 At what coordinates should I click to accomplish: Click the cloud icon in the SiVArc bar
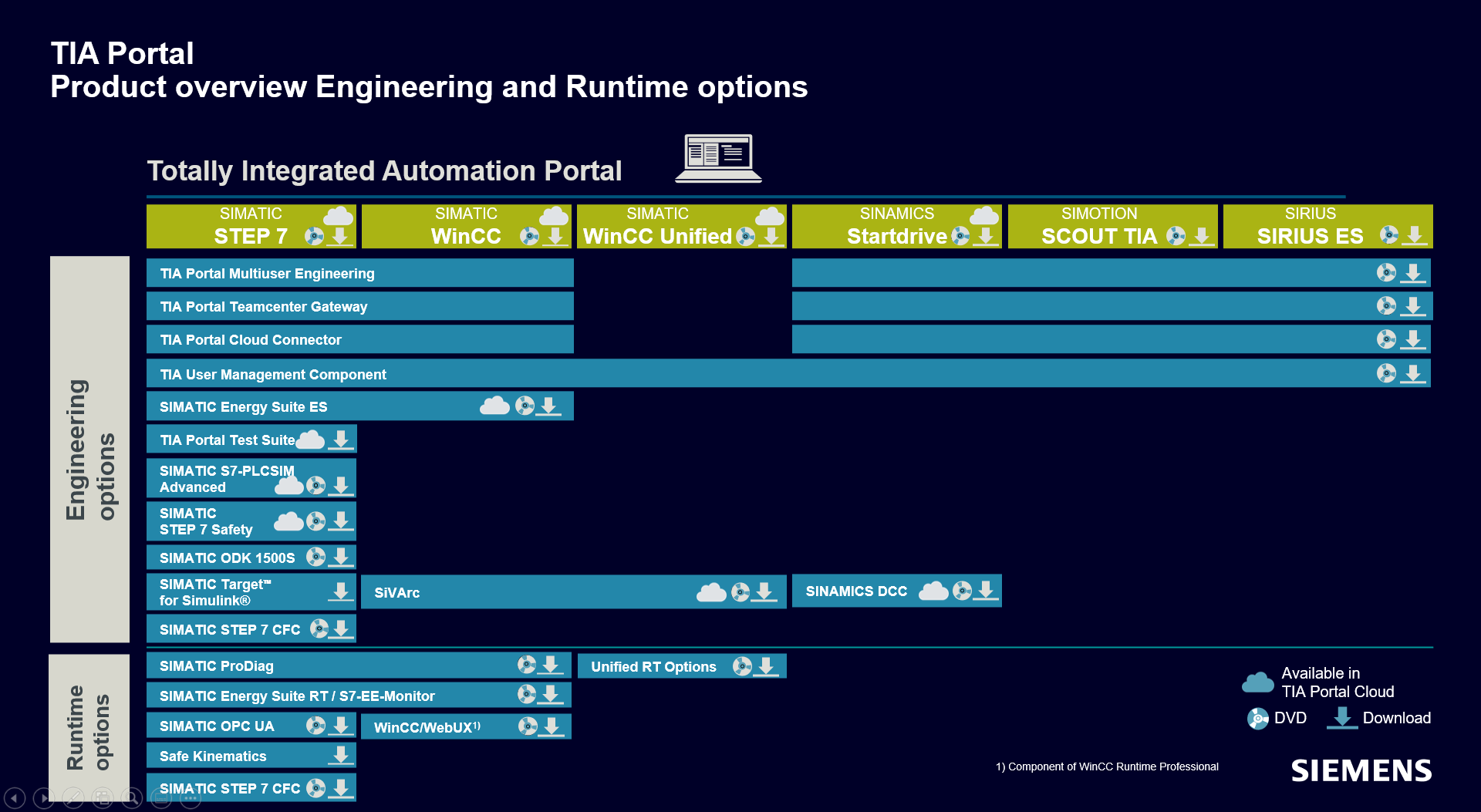[711, 592]
